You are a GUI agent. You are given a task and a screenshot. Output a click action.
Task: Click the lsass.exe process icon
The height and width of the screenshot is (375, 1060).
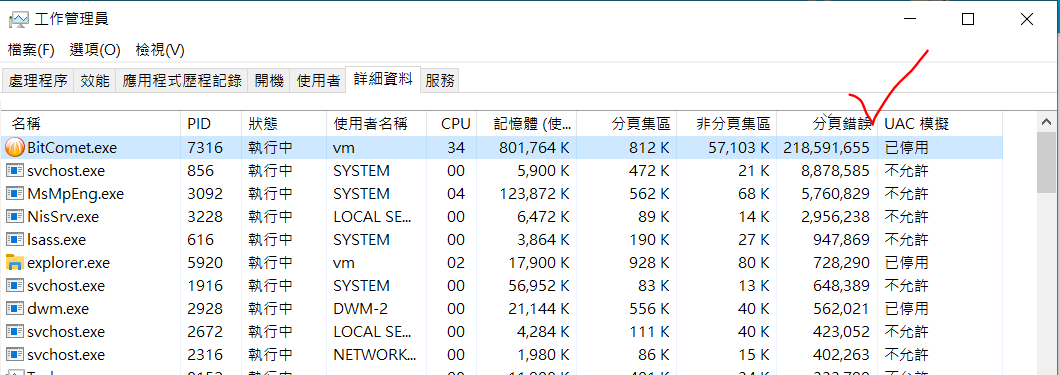(x=14, y=239)
